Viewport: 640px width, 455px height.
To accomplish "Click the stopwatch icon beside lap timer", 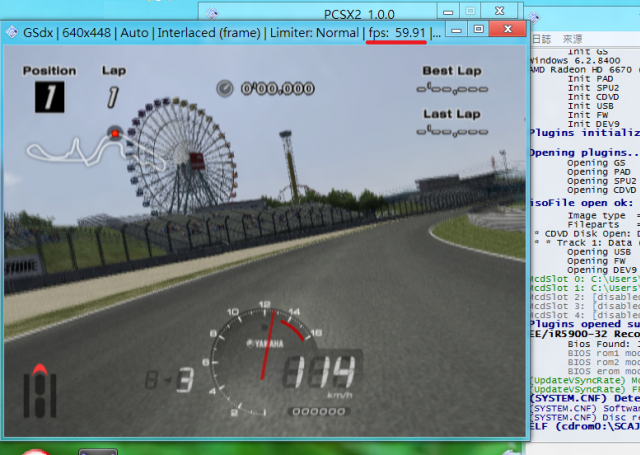I will [x=225, y=88].
